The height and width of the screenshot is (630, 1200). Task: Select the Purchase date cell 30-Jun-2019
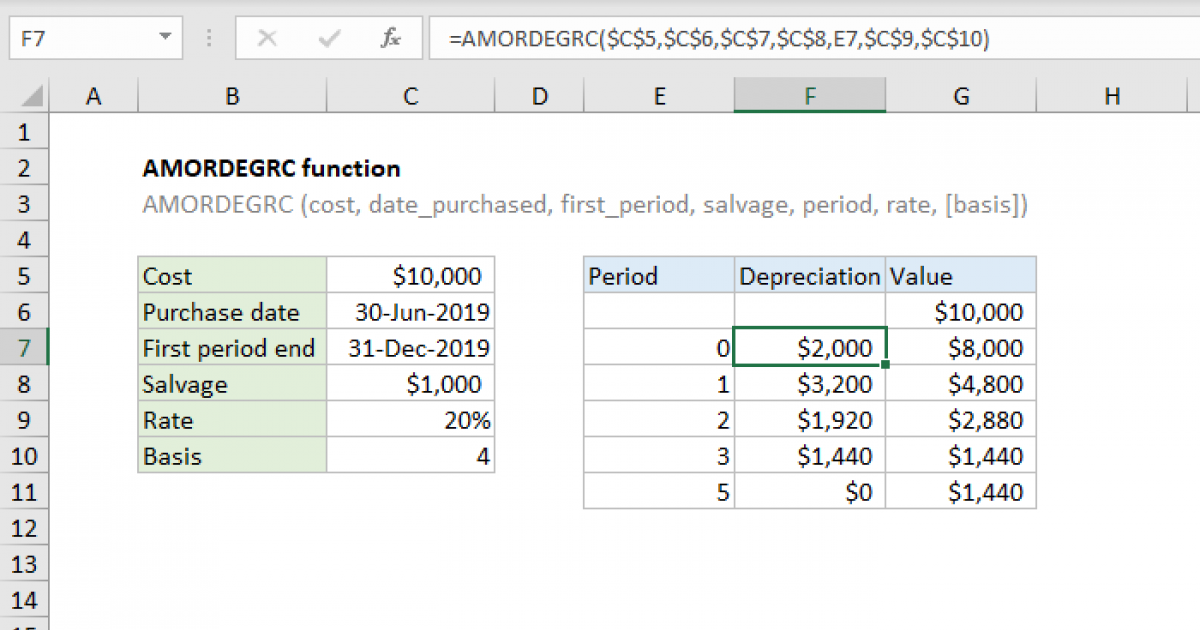pyautogui.click(x=410, y=311)
